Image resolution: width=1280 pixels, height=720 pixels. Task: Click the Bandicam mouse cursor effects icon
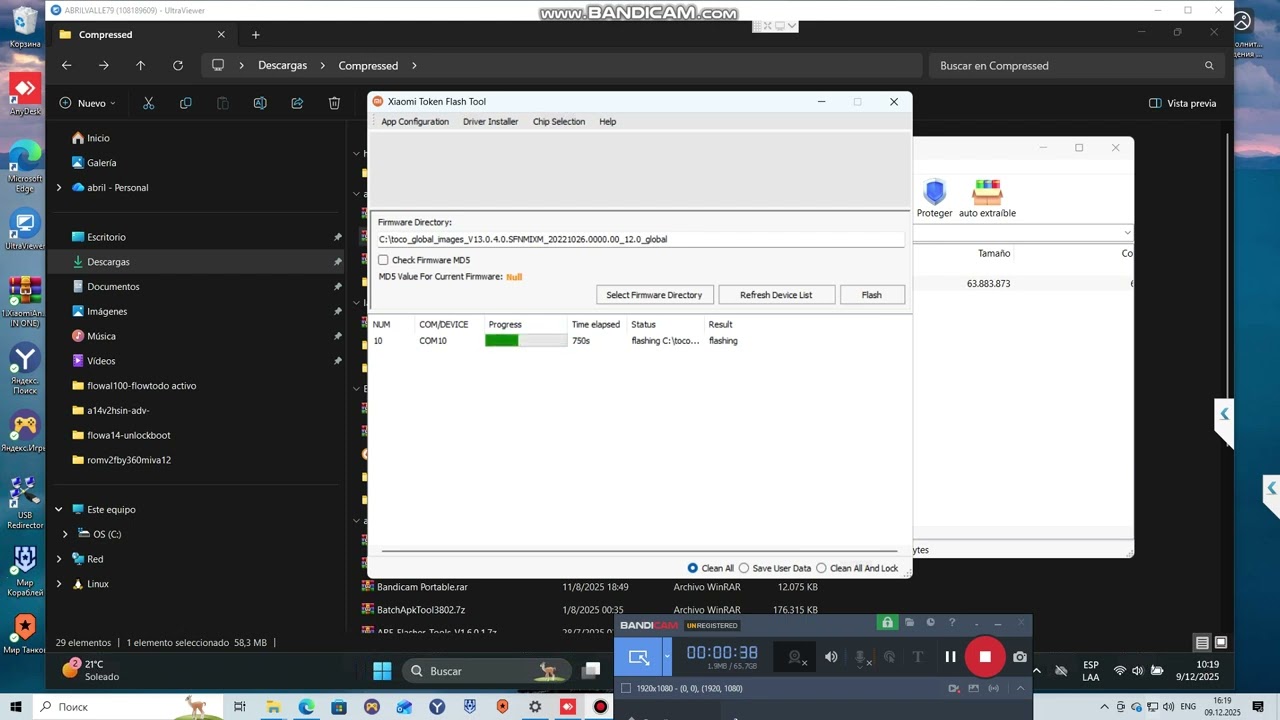[x=889, y=657]
